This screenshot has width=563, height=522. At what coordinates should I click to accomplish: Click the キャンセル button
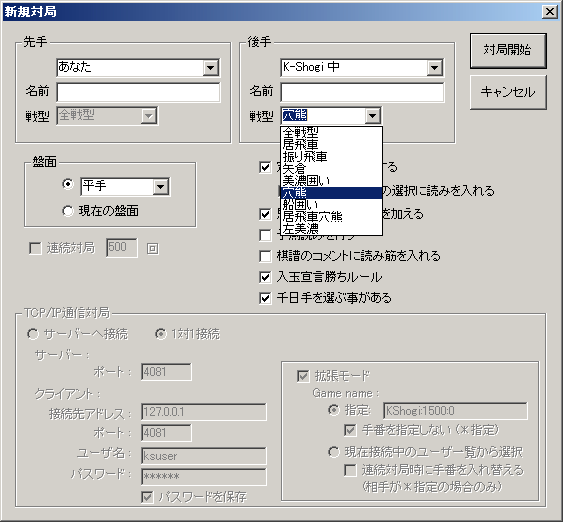tap(508, 92)
